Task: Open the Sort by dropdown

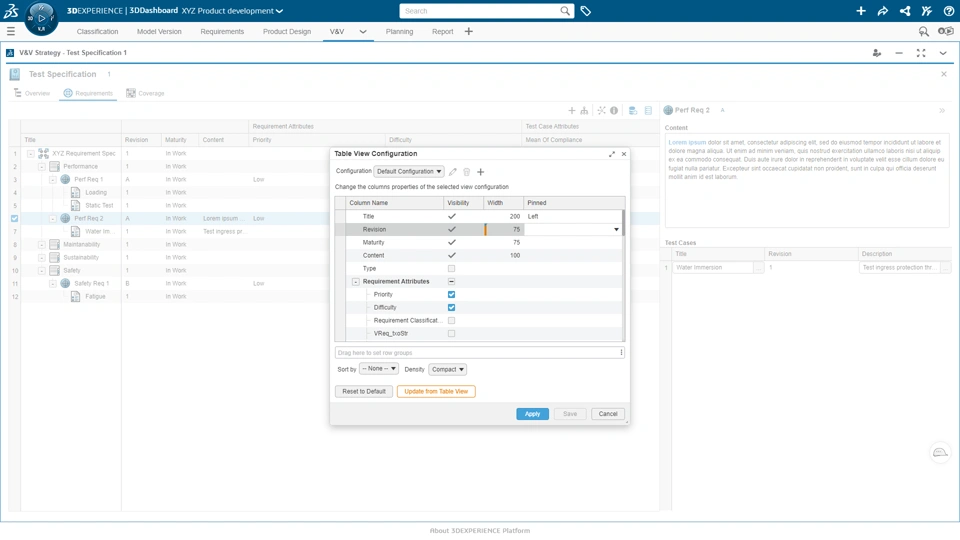Action: pos(378,369)
